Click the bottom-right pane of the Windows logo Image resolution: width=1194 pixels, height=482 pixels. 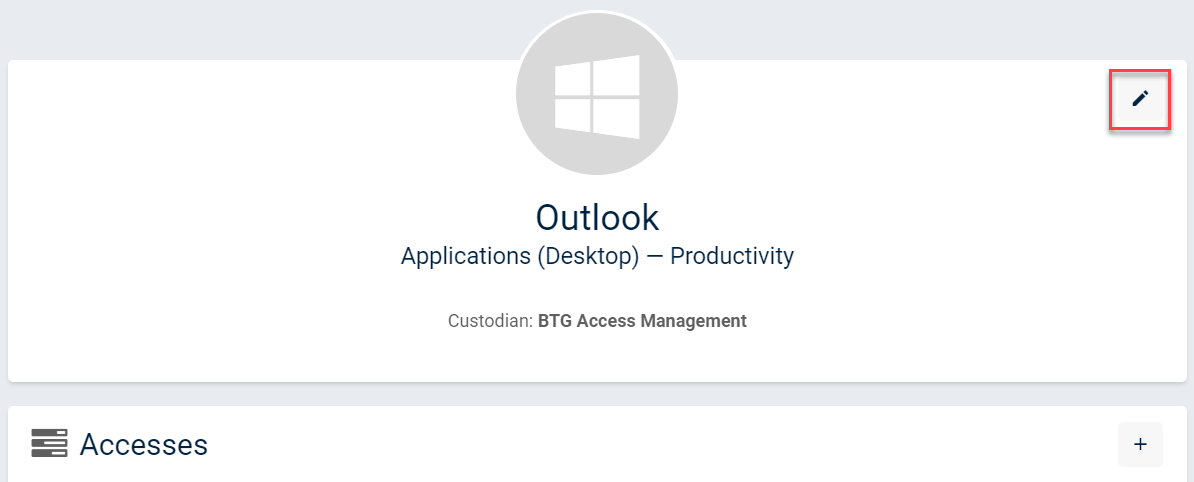pyautogui.click(x=617, y=118)
